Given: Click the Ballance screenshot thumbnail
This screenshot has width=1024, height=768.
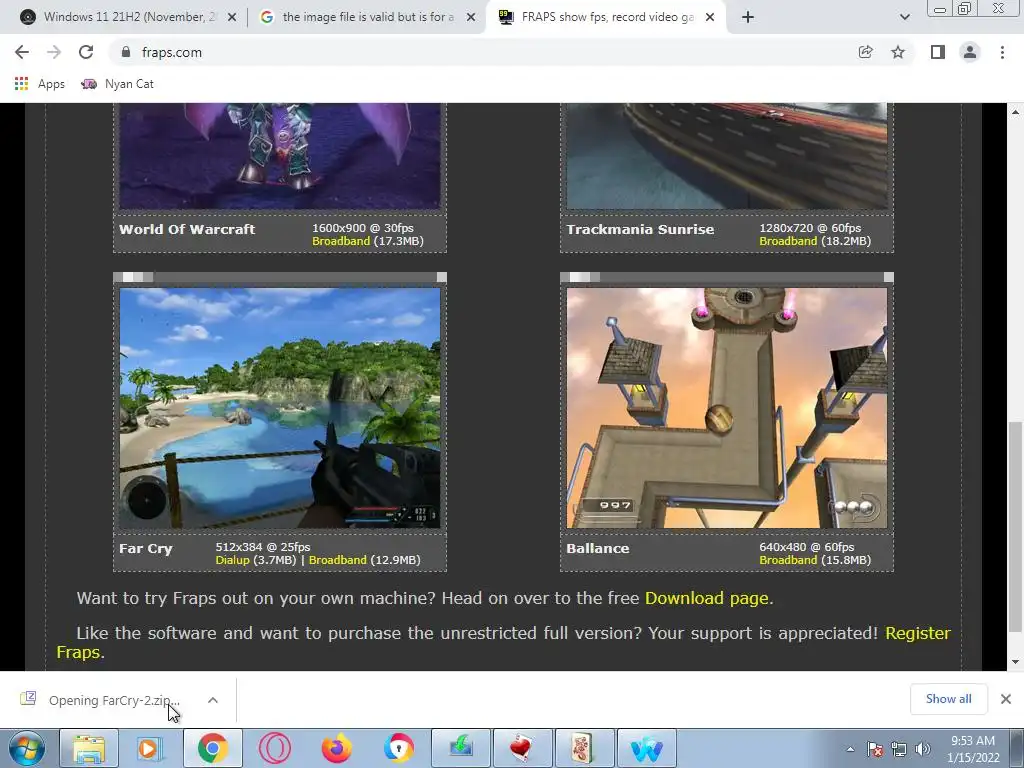Looking at the screenshot, I should 727,408.
